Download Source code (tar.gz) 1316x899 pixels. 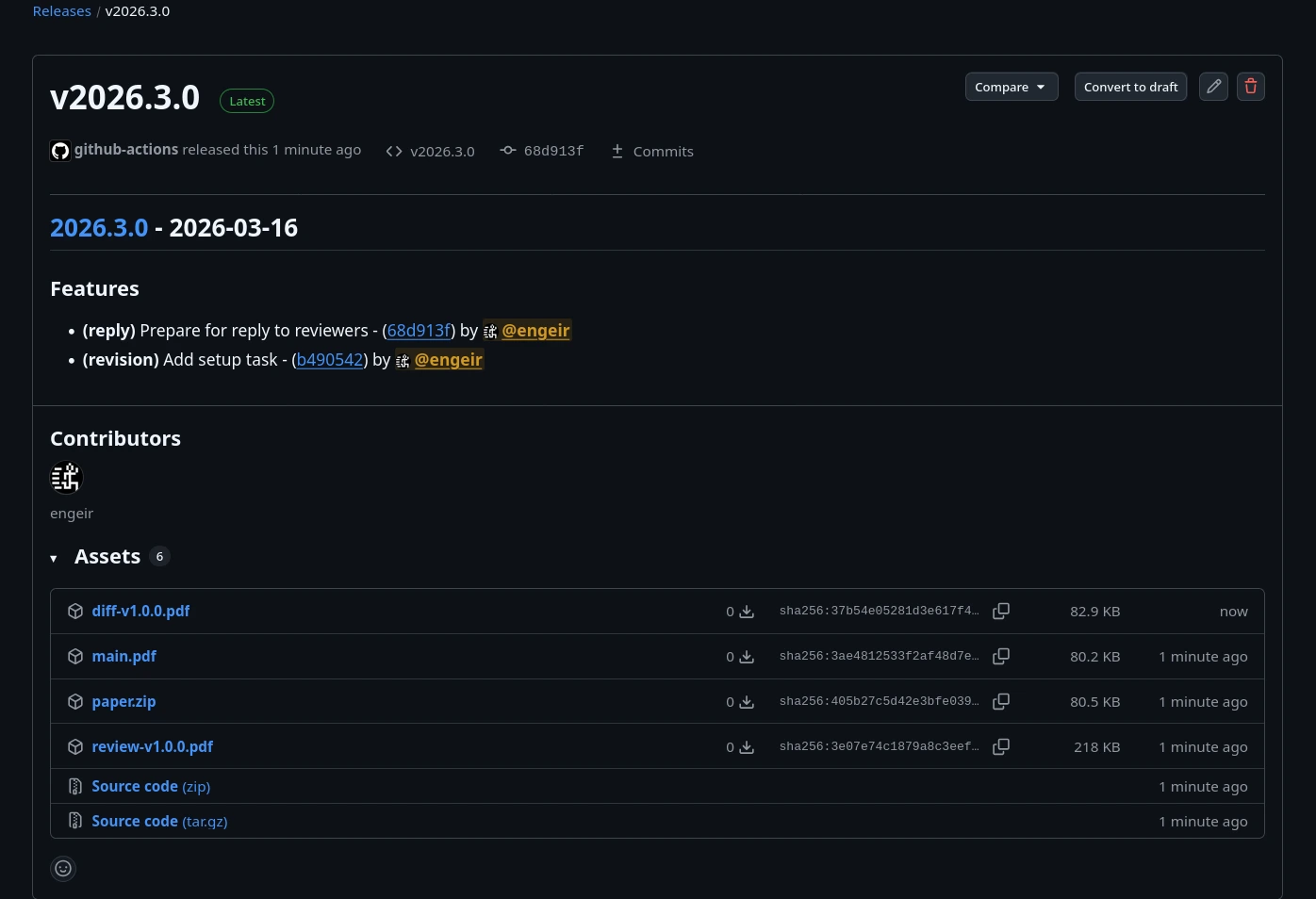click(159, 822)
